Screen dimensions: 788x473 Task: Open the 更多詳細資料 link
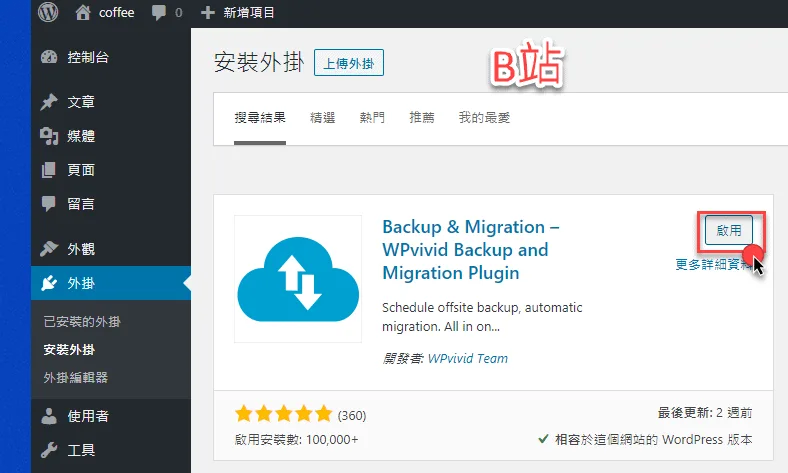714,264
